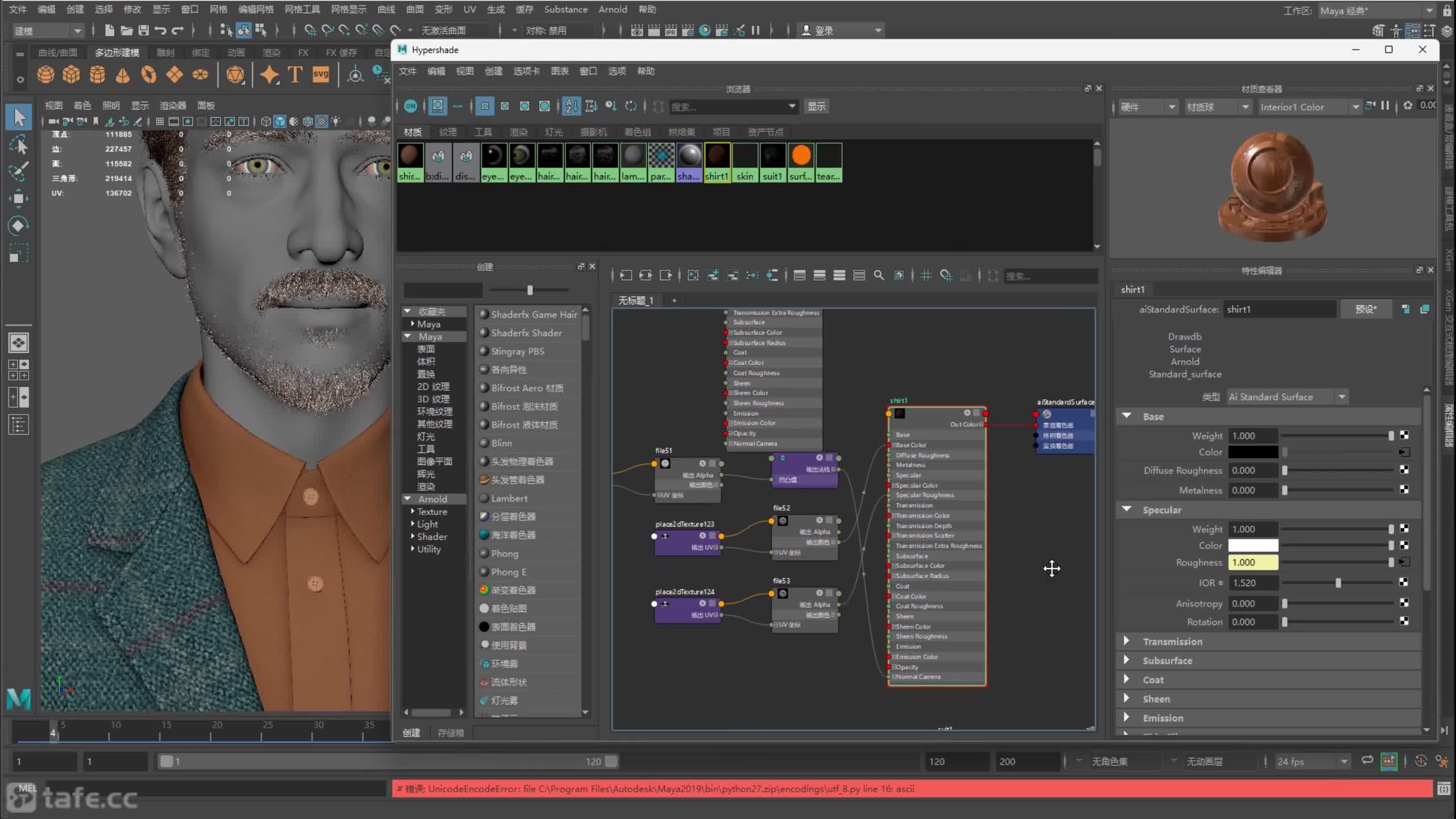Switch to the 灯光 browser tab

pyautogui.click(x=553, y=132)
